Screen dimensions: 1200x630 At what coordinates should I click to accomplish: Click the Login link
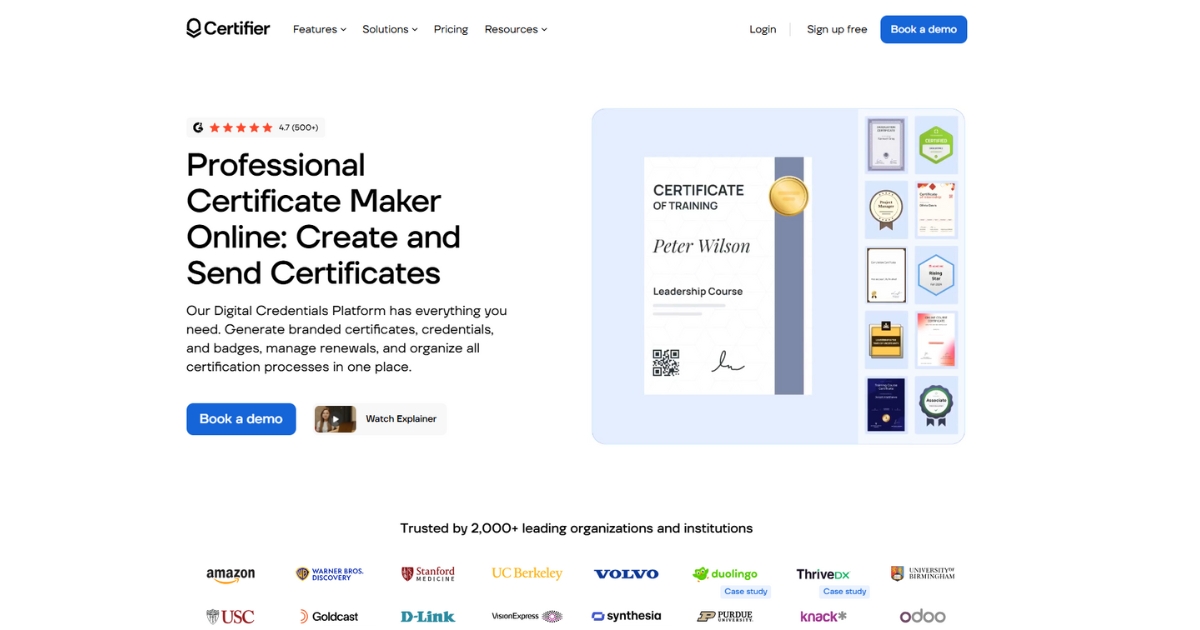[763, 29]
